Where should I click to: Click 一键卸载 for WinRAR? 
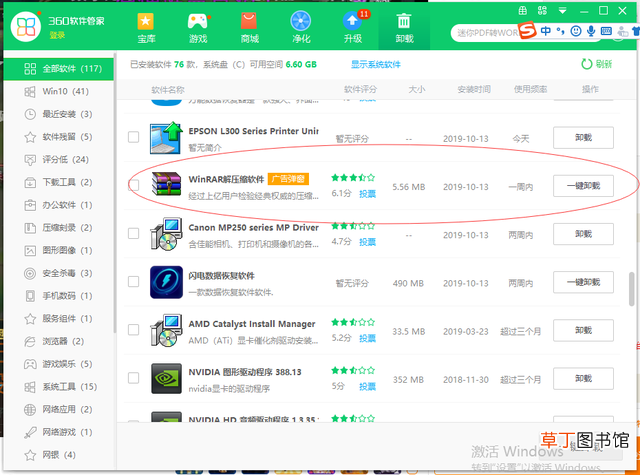583,186
